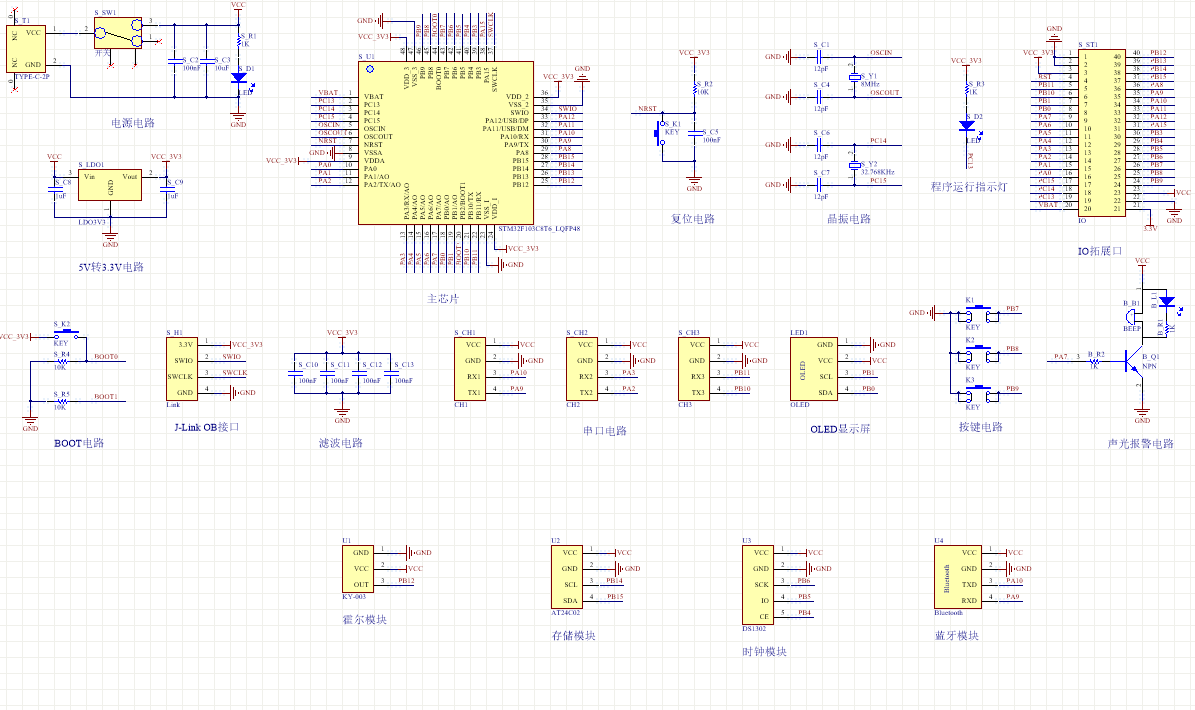Select the TYPE-C-2P connector S_T1
The width and height of the screenshot is (1195, 710).
(x=26, y=49)
